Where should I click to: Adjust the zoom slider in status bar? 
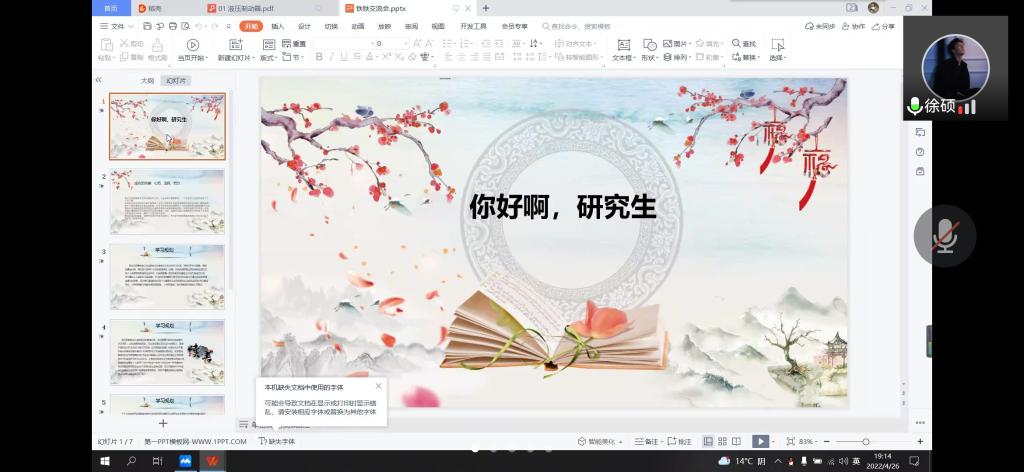pyautogui.click(x=865, y=441)
